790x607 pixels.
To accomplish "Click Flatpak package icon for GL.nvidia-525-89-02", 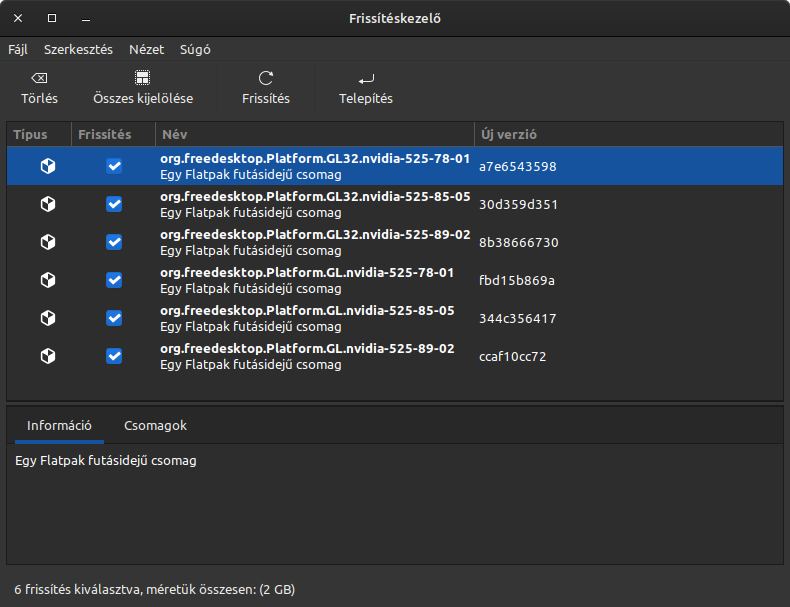I will point(48,356).
